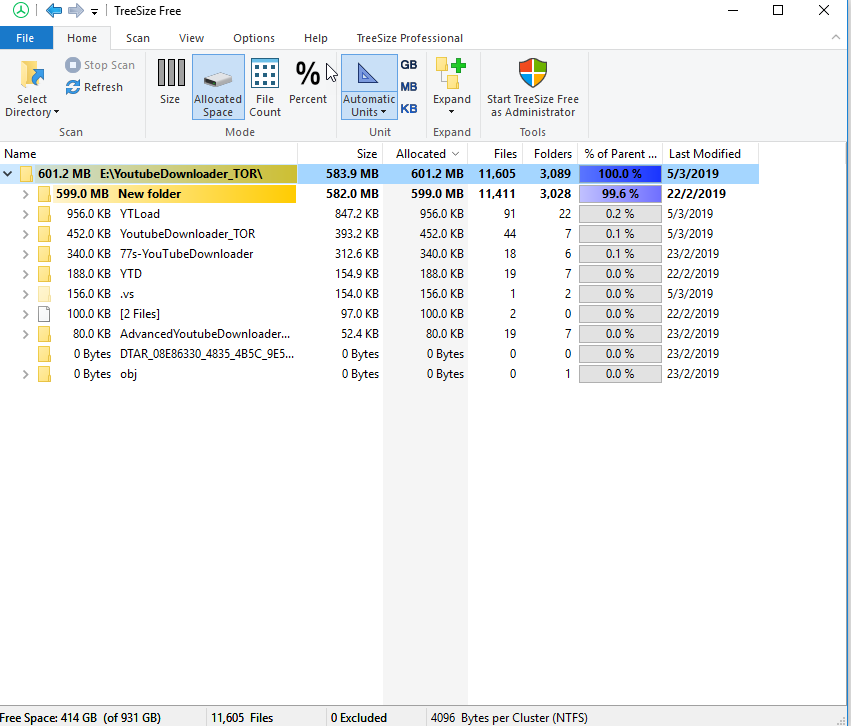
Task: Click Free Space status bar entry
Action: pyautogui.click(x=80, y=718)
